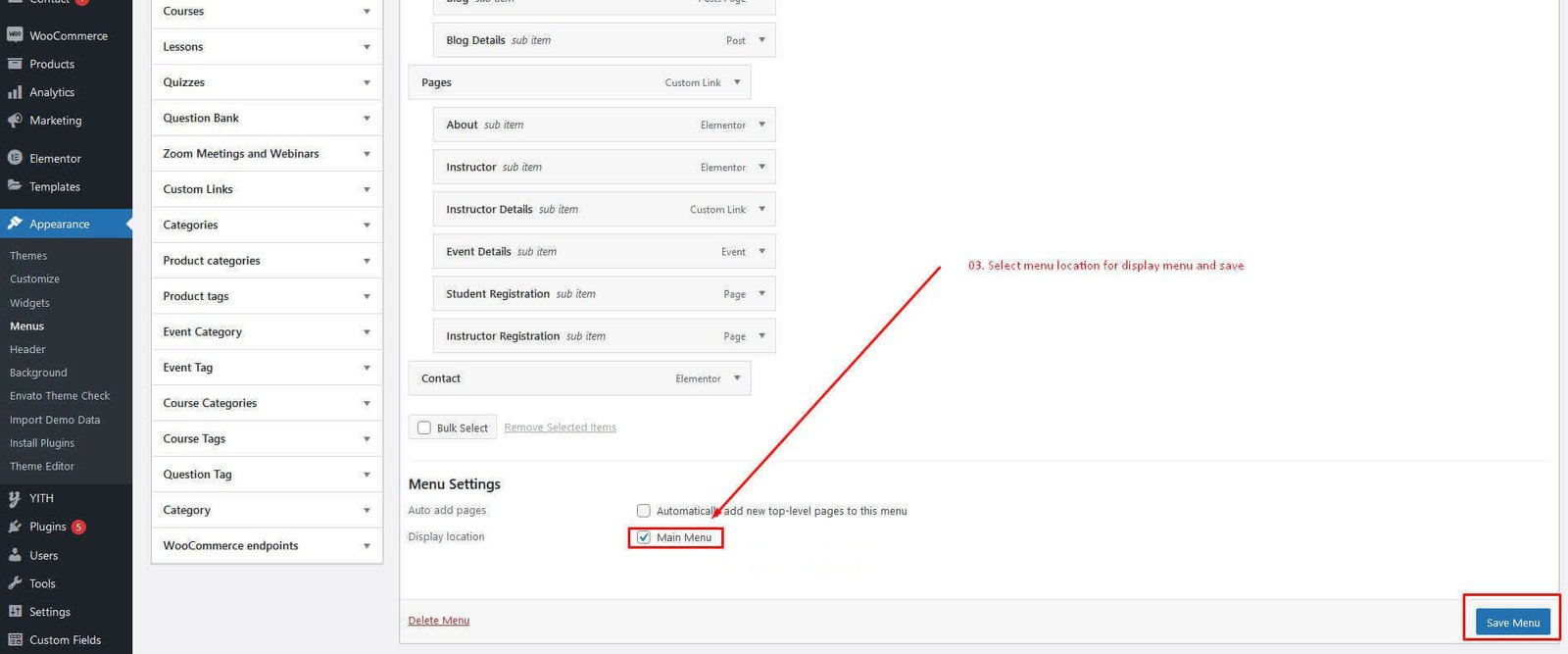Screen dimensions: 1568x654
Task: Expand the Product categories panel
Action: 367,261
